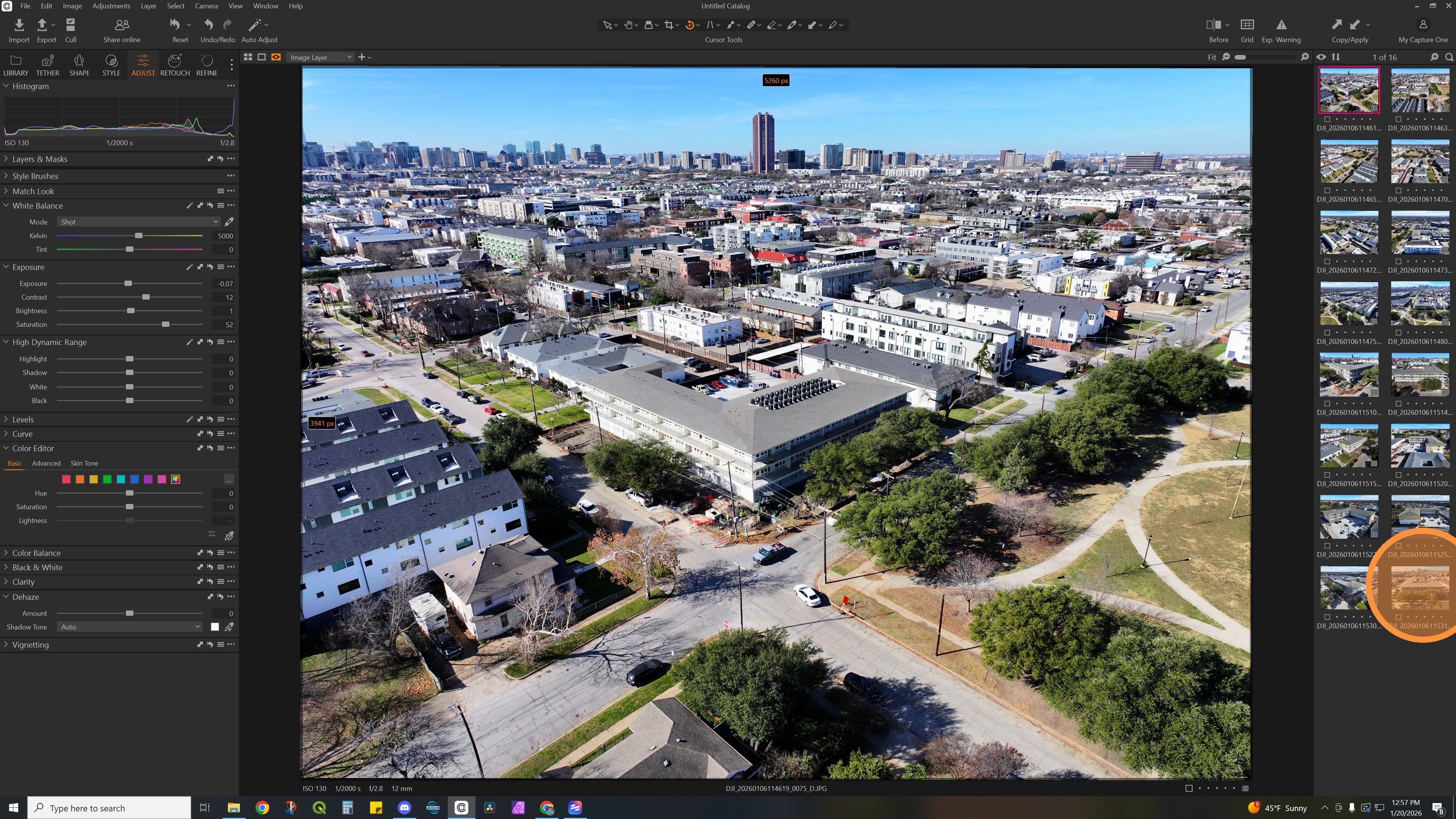Tick checkbox under the DJI_2026010611470 thumbnail
Image resolution: width=1456 pixels, height=819 pixels.
click(x=1398, y=190)
